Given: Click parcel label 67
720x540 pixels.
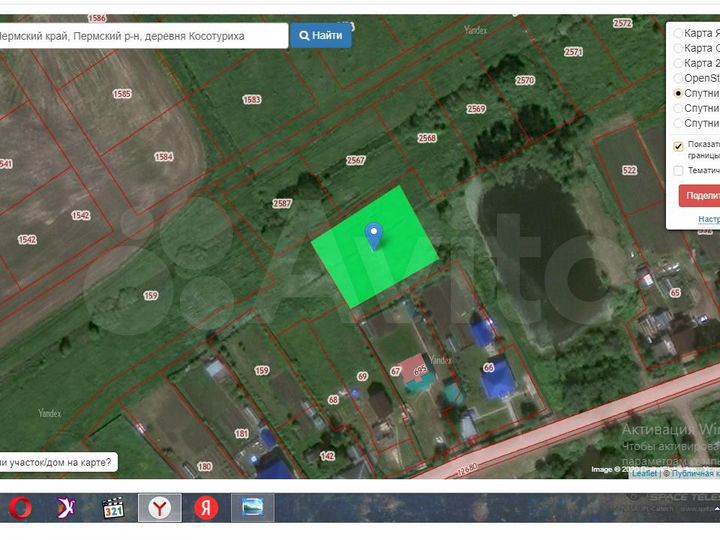Looking at the screenshot, I should click(395, 371).
